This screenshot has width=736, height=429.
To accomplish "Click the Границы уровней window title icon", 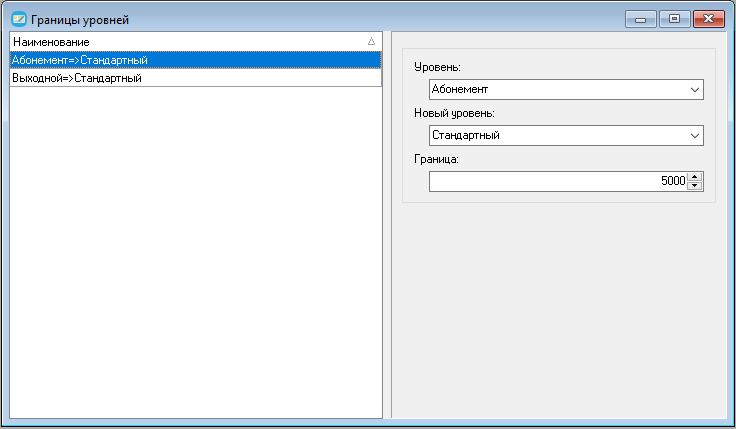I will (x=19, y=19).
